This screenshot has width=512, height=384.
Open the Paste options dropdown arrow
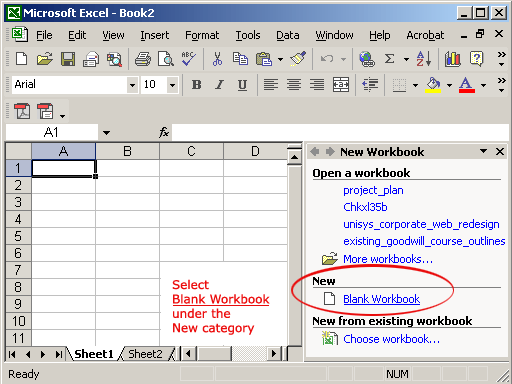(x=280, y=59)
